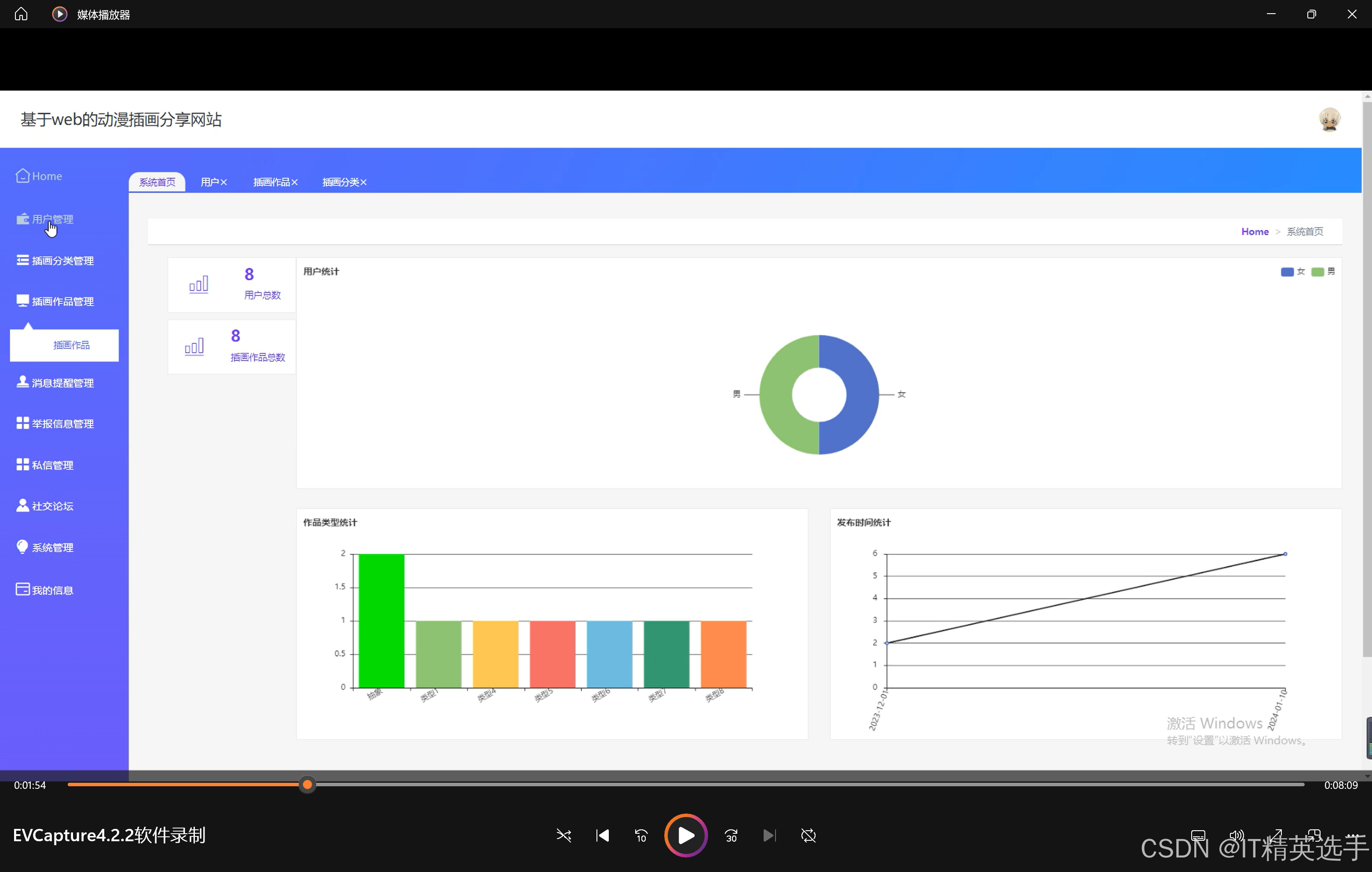
Task: Go to the previous track
Action: pos(602,836)
